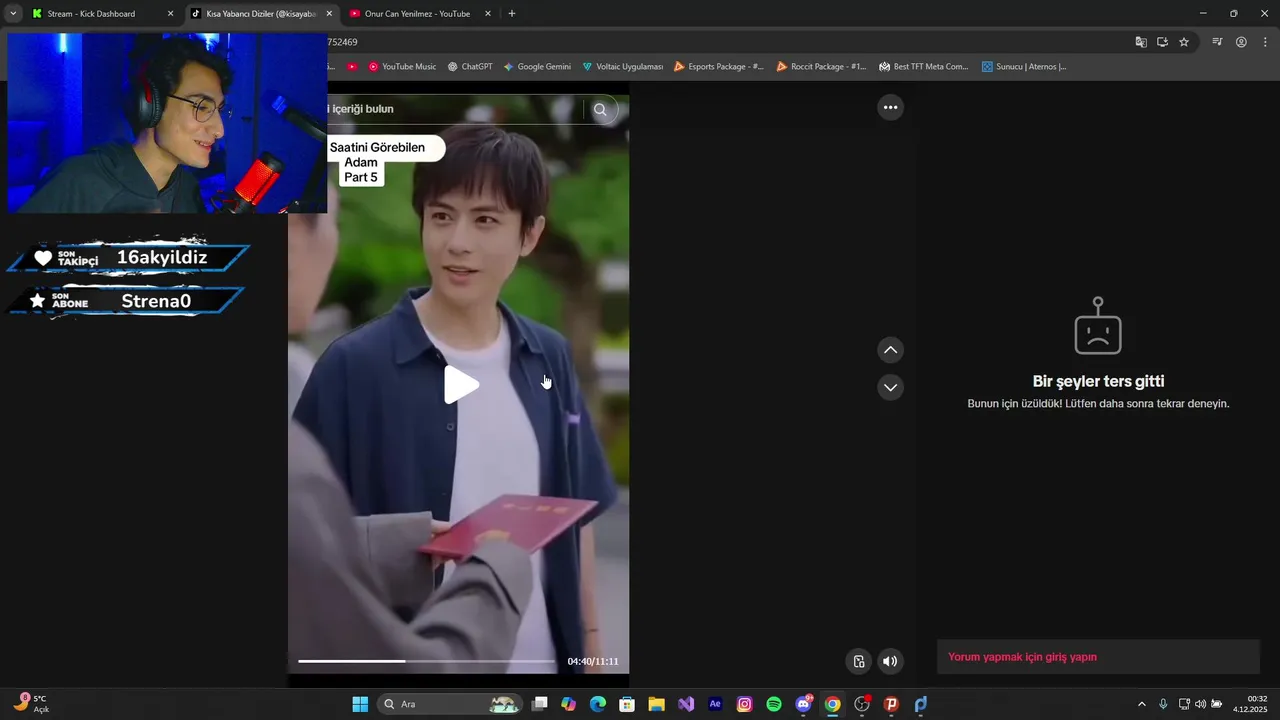
Task: Click the Chrome taskbar icon
Action: pos(832,704)
